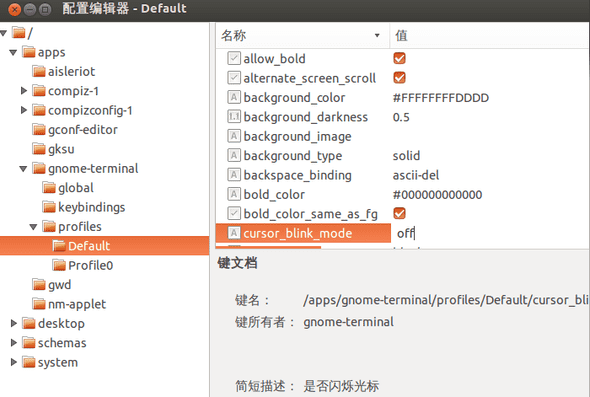Image resolution: width=590 pixels, height=397 pixels.
Task: Click the gksu folder icon
Action: (x=39, y=149)
